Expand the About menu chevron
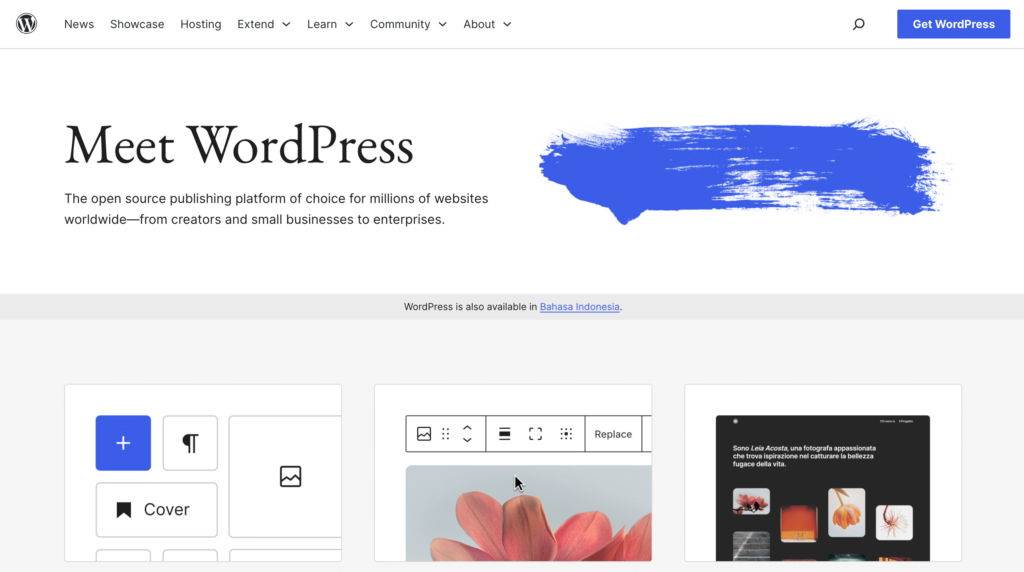Screen dimensions: 1024x572 point(507,24)
